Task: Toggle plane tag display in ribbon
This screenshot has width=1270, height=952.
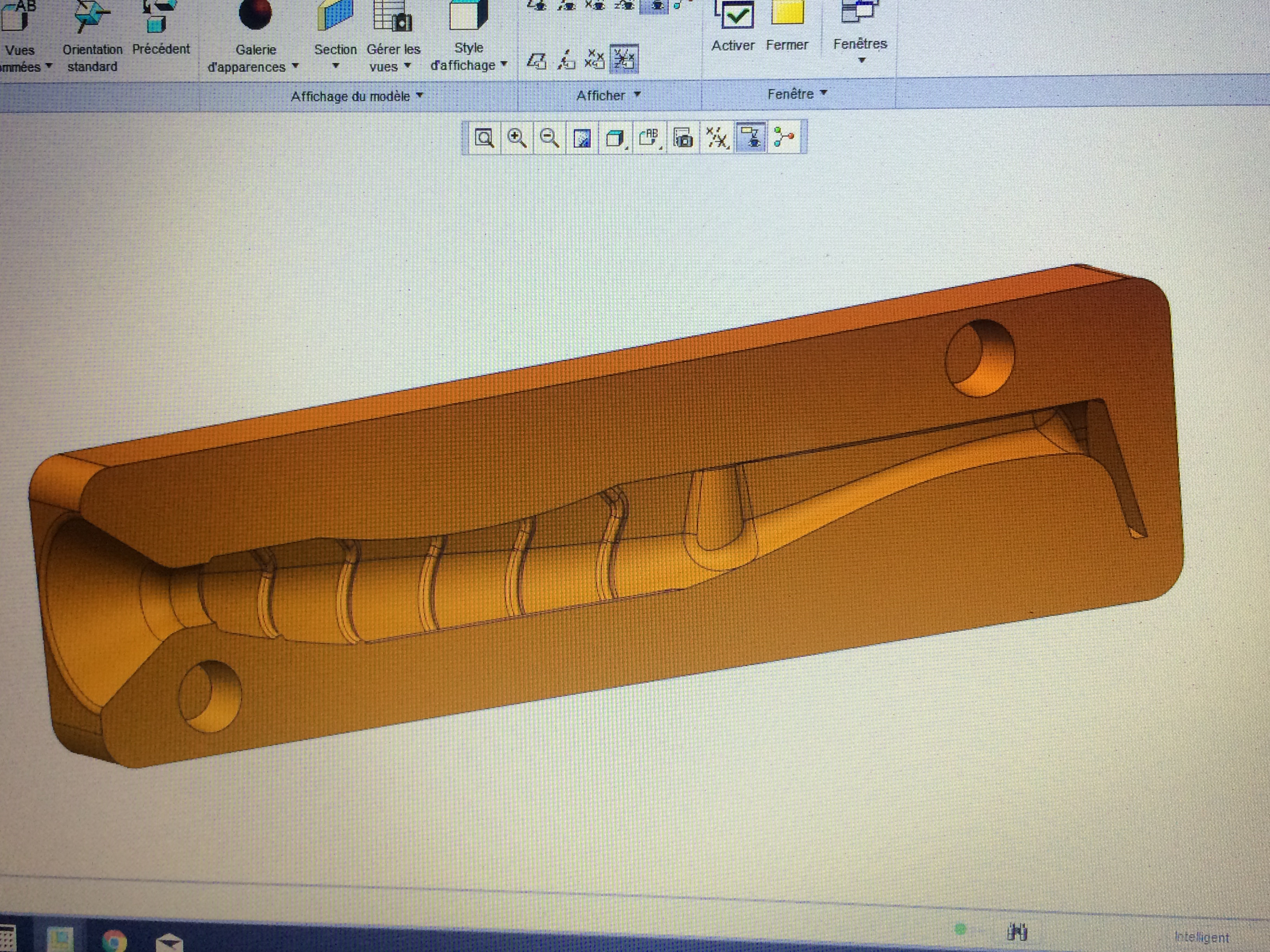Action: click(x=536, y=60)
